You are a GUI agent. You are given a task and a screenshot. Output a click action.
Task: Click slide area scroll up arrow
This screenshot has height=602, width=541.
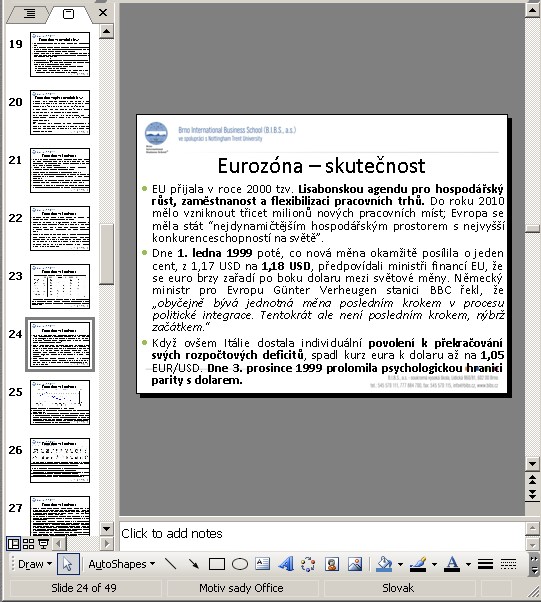coord(532,10)
